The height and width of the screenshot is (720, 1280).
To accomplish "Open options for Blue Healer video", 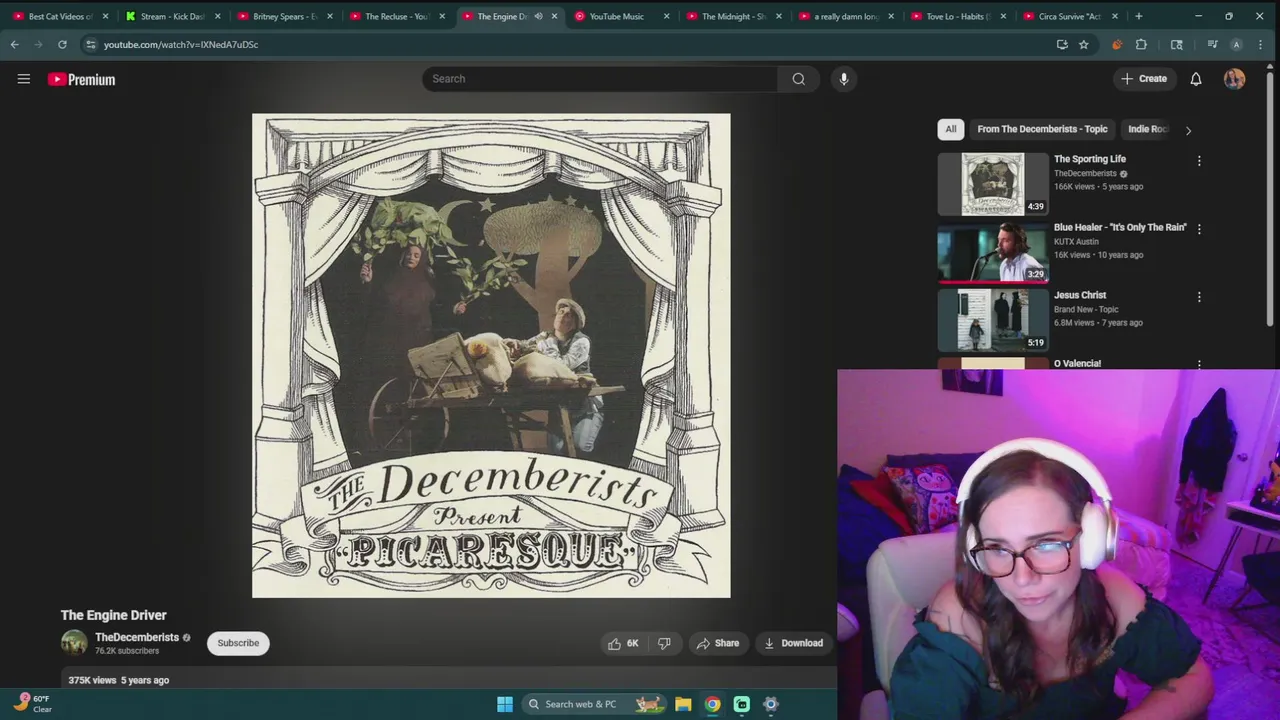I will click(x=1199, y=229).
